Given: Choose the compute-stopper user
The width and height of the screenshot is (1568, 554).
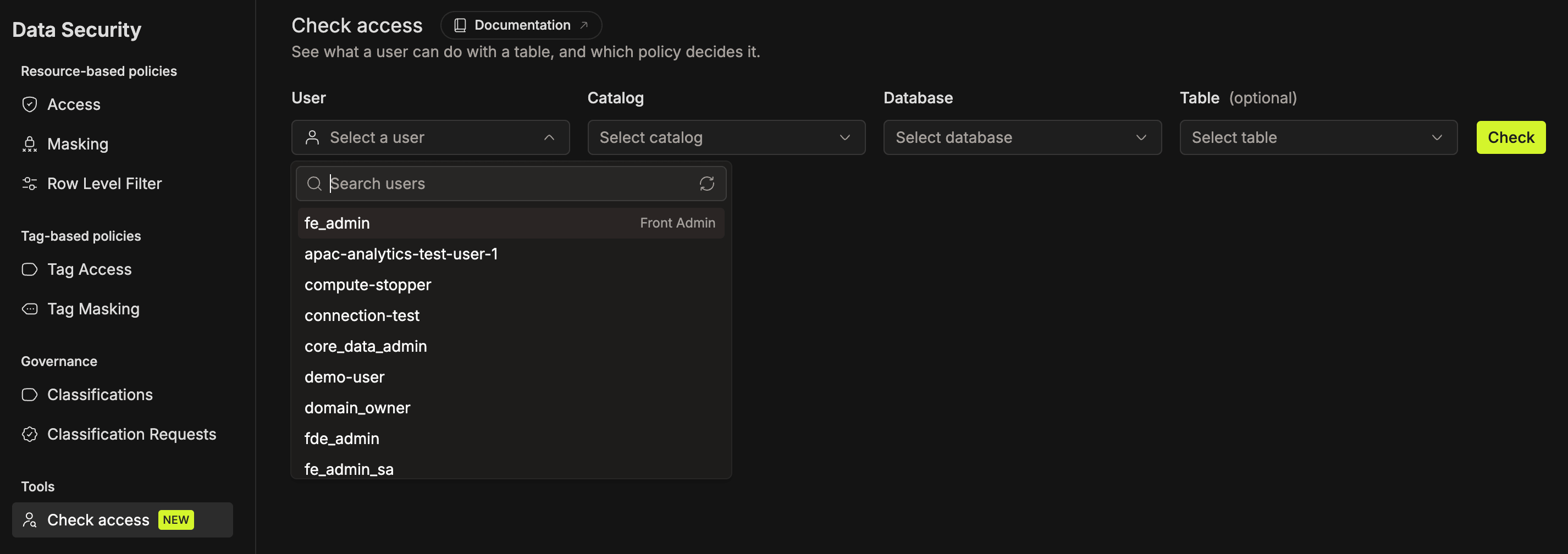Looking at the screenshot, I should click(x=511, y=285).
